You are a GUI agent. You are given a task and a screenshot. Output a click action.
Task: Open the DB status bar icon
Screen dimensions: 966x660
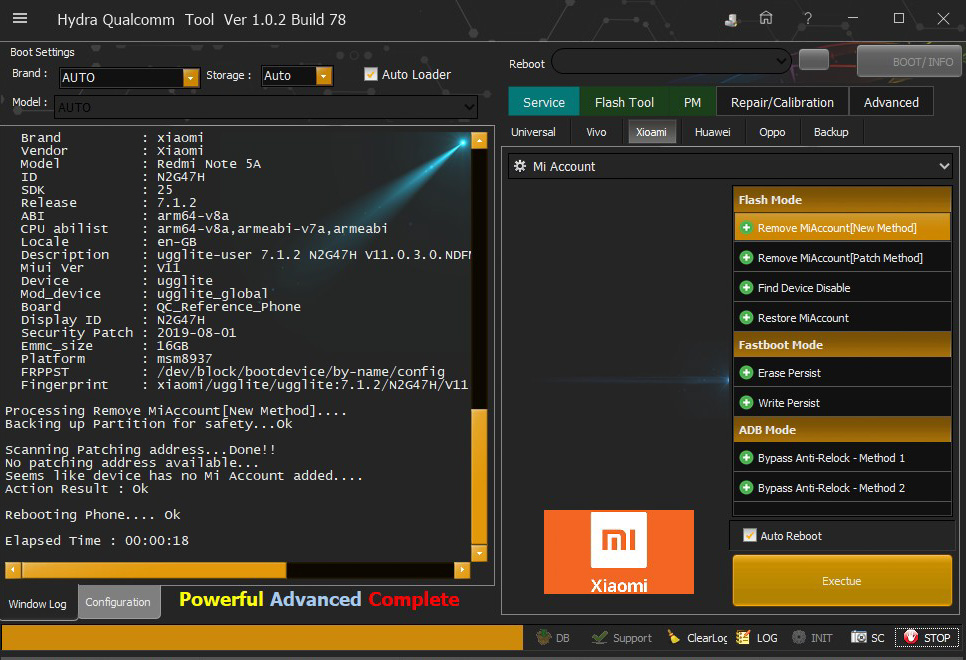[x=543, y=637]
